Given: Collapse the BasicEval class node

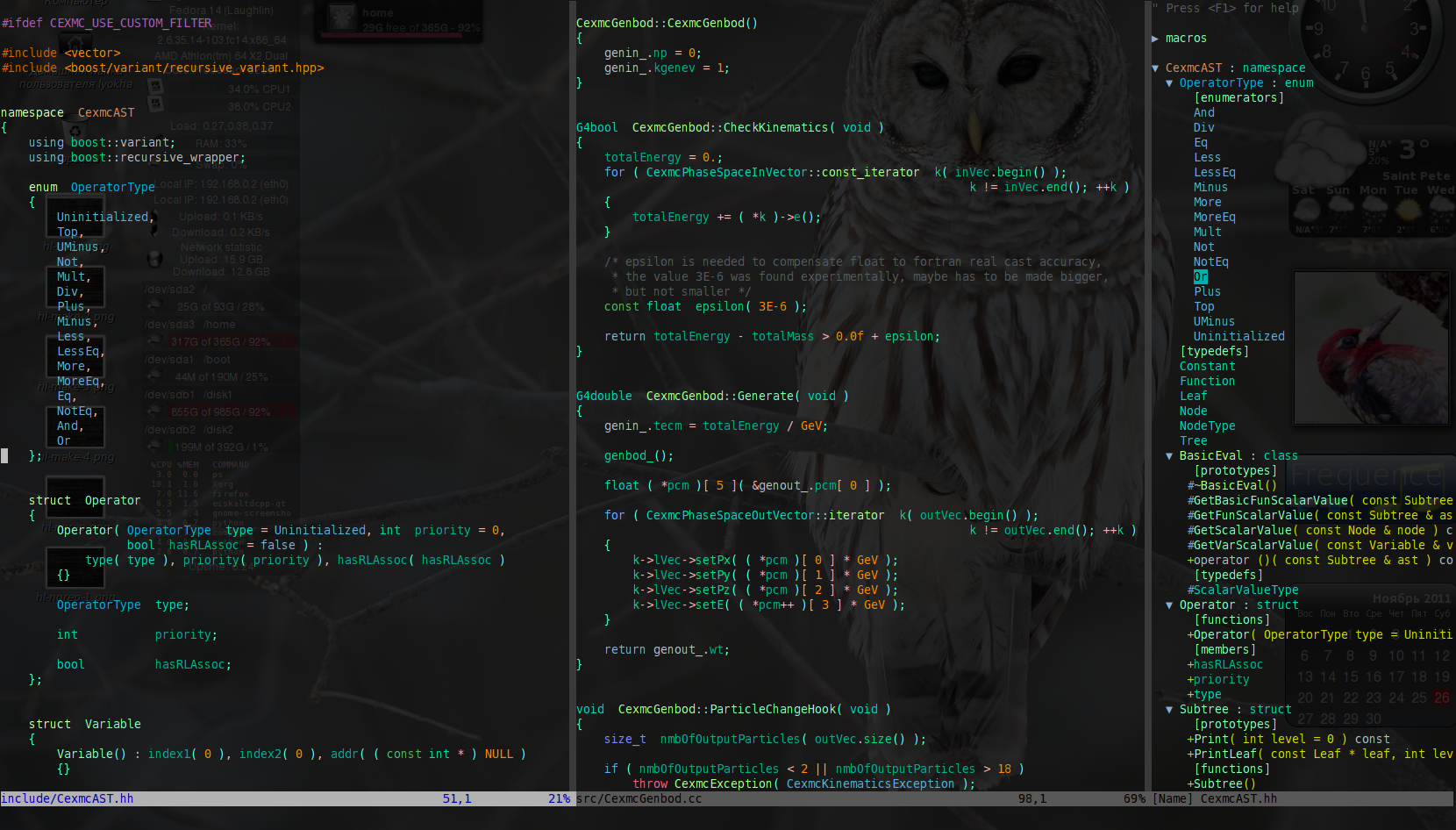Looking at the screenshot, I should click(1169, 455).
